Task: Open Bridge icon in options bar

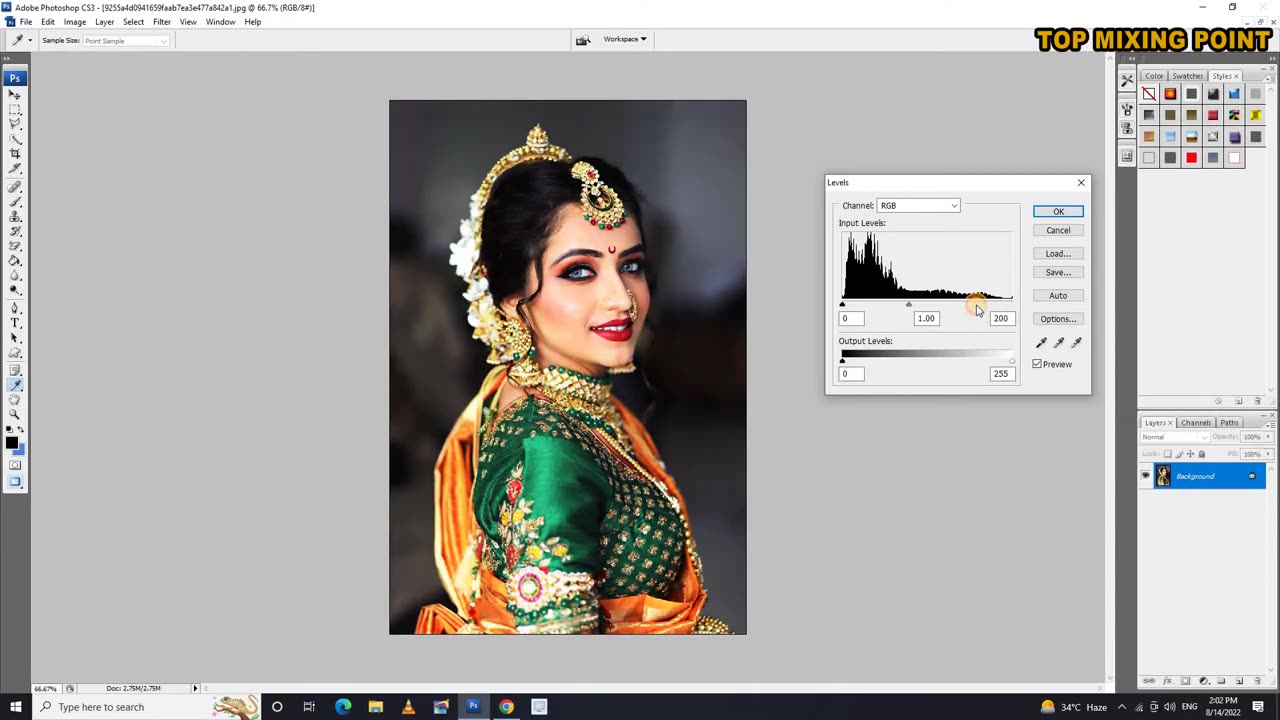Action: pos(583,39)
